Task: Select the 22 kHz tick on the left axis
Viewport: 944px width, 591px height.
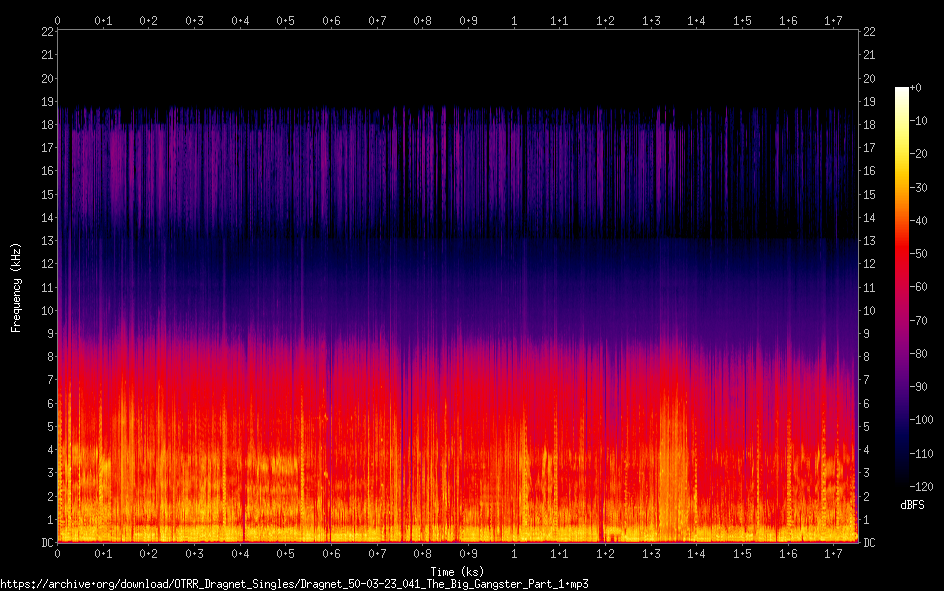Action: [46, 32]
